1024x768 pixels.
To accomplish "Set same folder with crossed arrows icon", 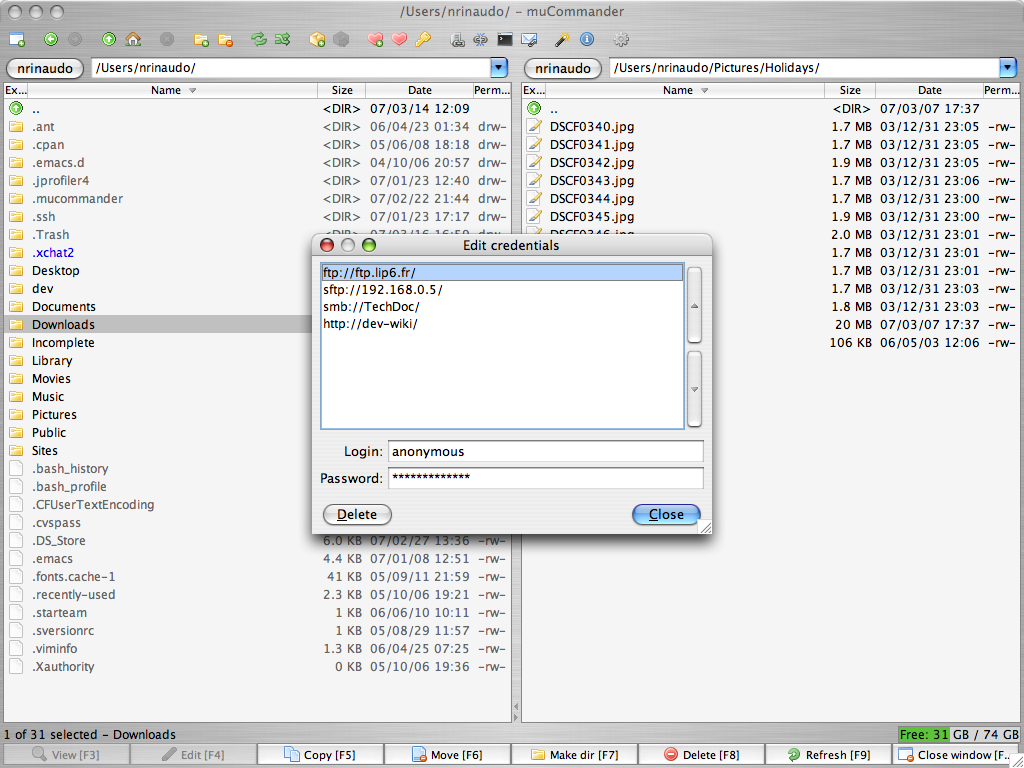I will (283, 40).
